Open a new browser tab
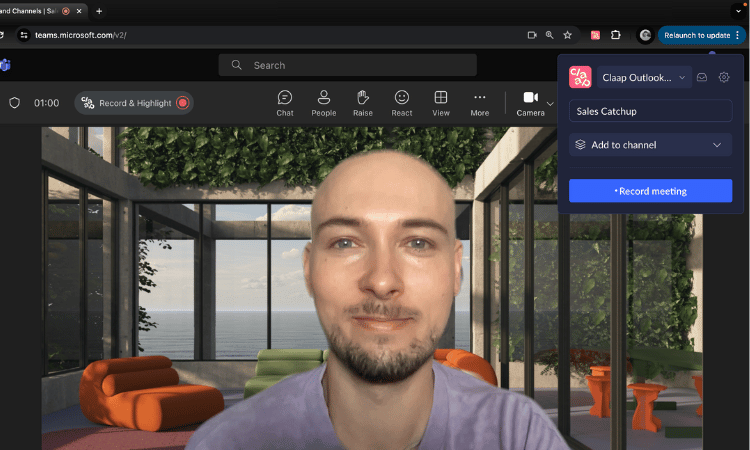This screenshot has width=750, height=450. (99, 11)
